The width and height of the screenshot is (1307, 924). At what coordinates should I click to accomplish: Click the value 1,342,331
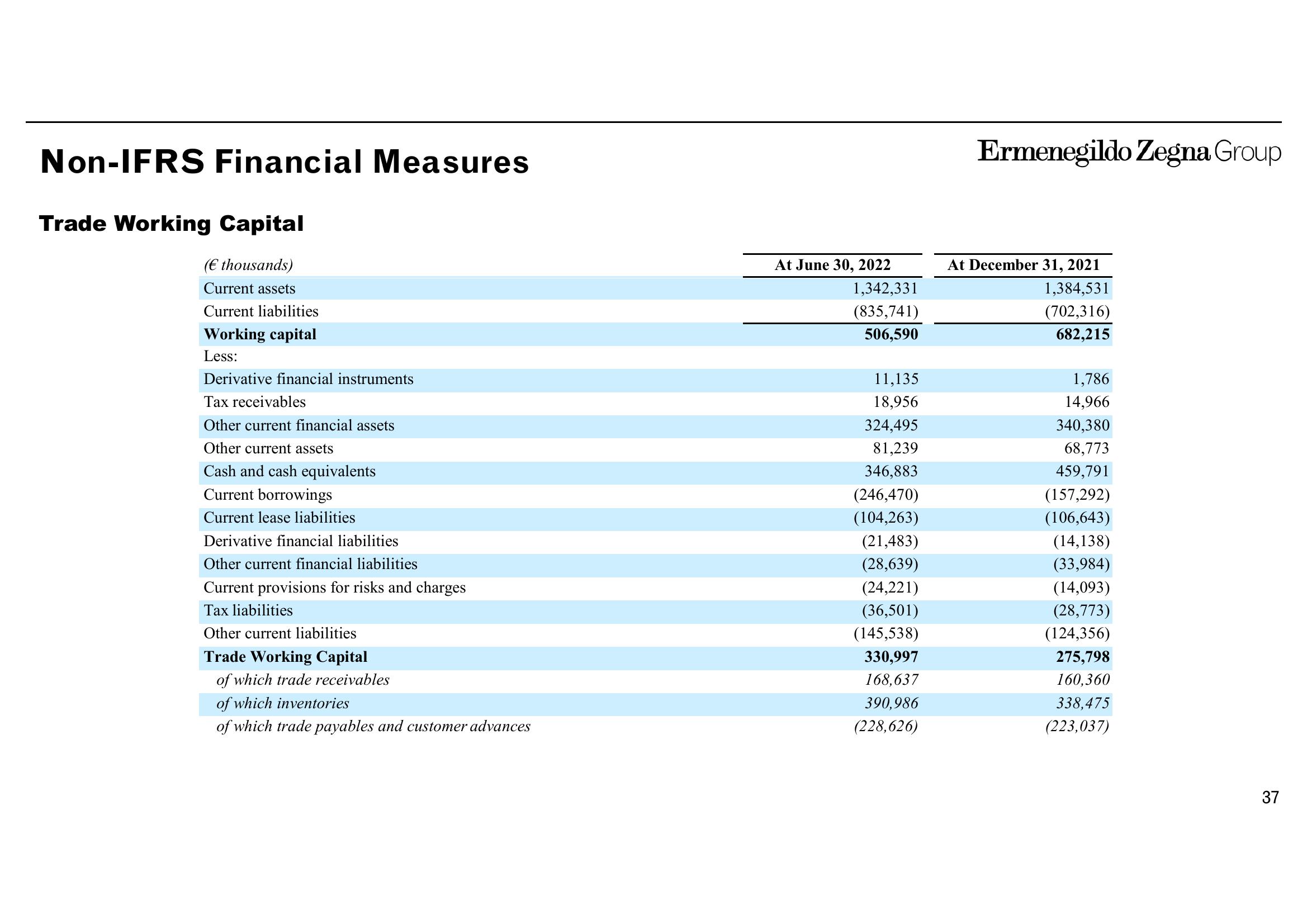pyautogui.click(x=885, y=288)
